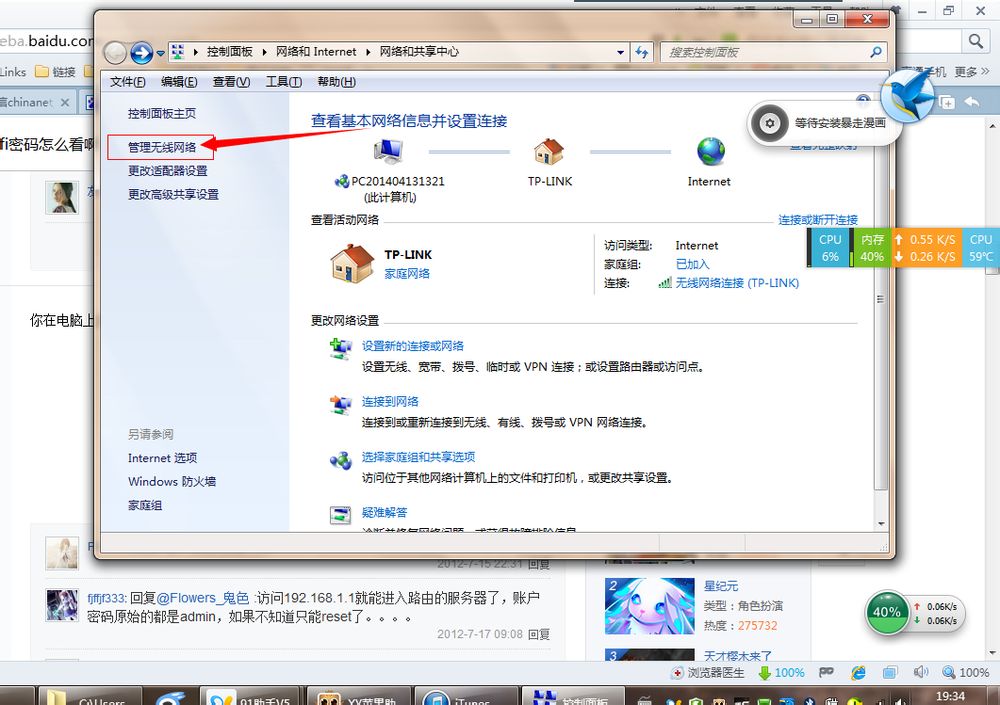Click the Forward navigation arrow in Control Panel

[x=142, y=53]
